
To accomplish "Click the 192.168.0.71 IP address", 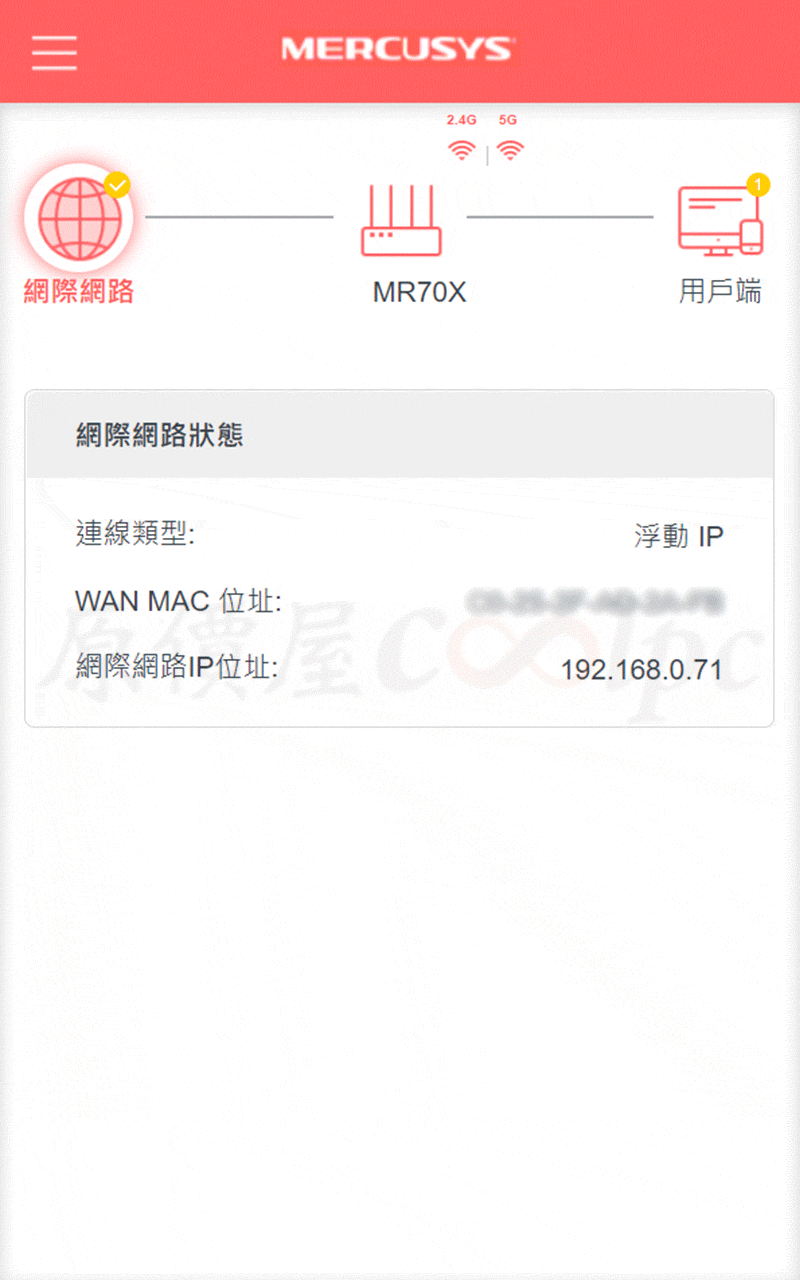I will (641, 669).
